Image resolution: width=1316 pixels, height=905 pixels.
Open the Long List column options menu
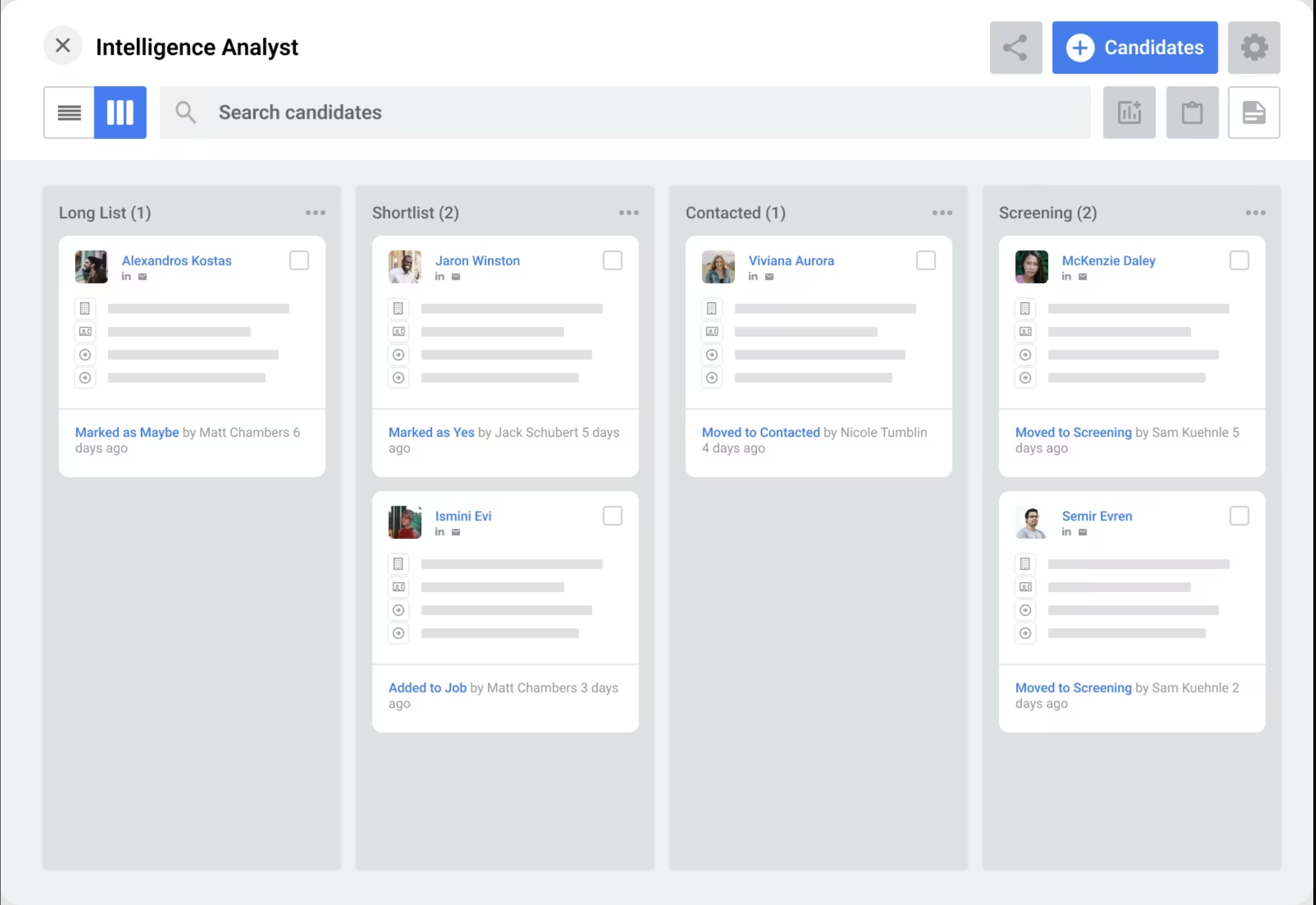(316, 213)
